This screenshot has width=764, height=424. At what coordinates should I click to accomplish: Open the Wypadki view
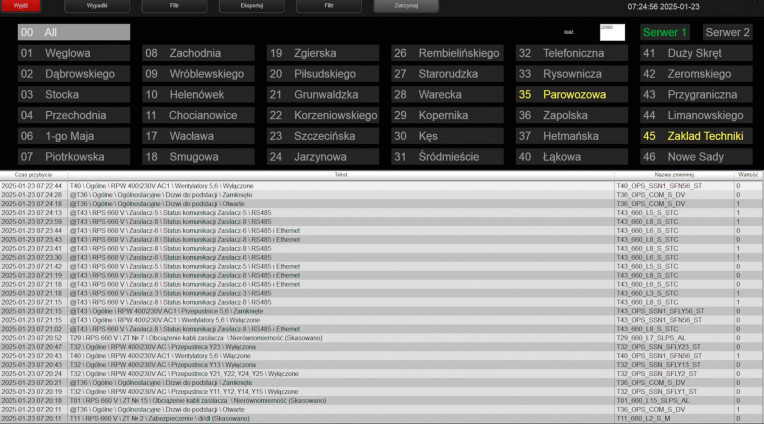click(x=97, y=6)
